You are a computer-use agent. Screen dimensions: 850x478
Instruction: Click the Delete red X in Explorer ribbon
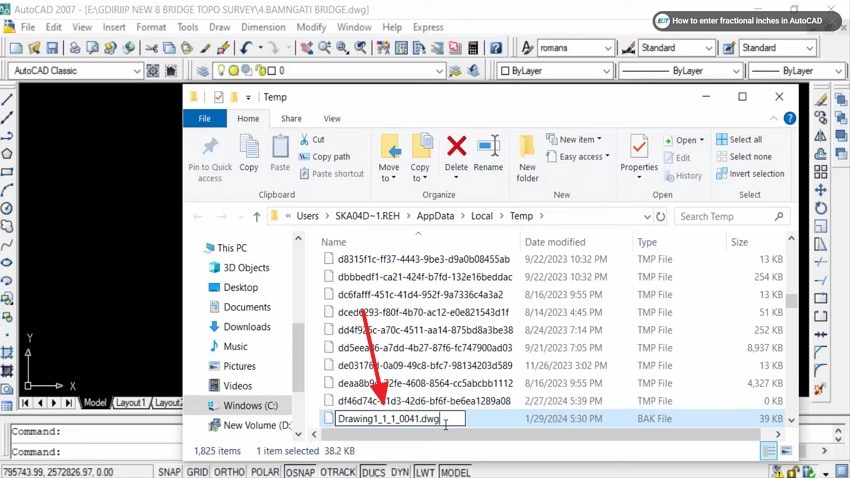[456, 146]
